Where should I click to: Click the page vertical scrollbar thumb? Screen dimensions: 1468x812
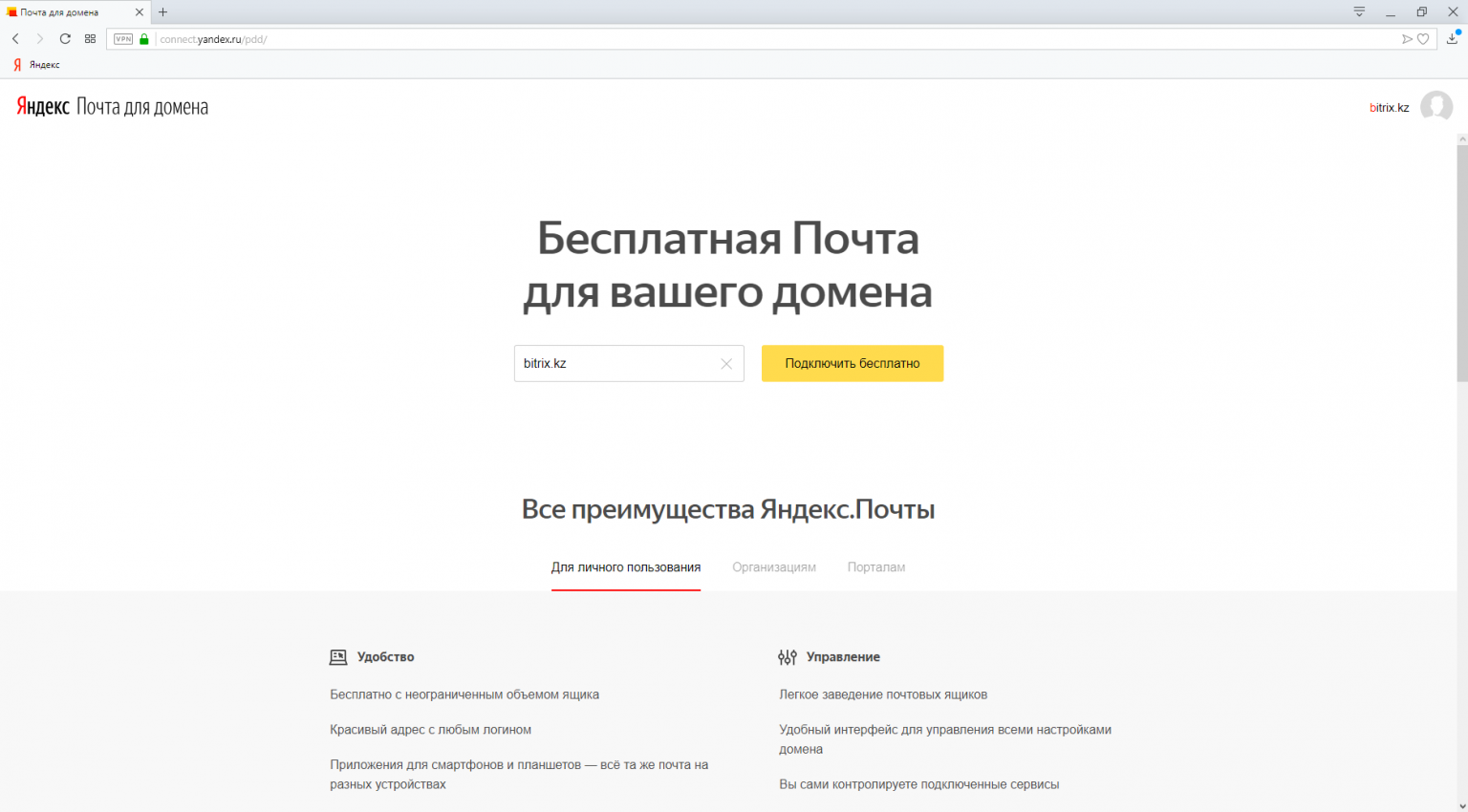pos(1462,263)
